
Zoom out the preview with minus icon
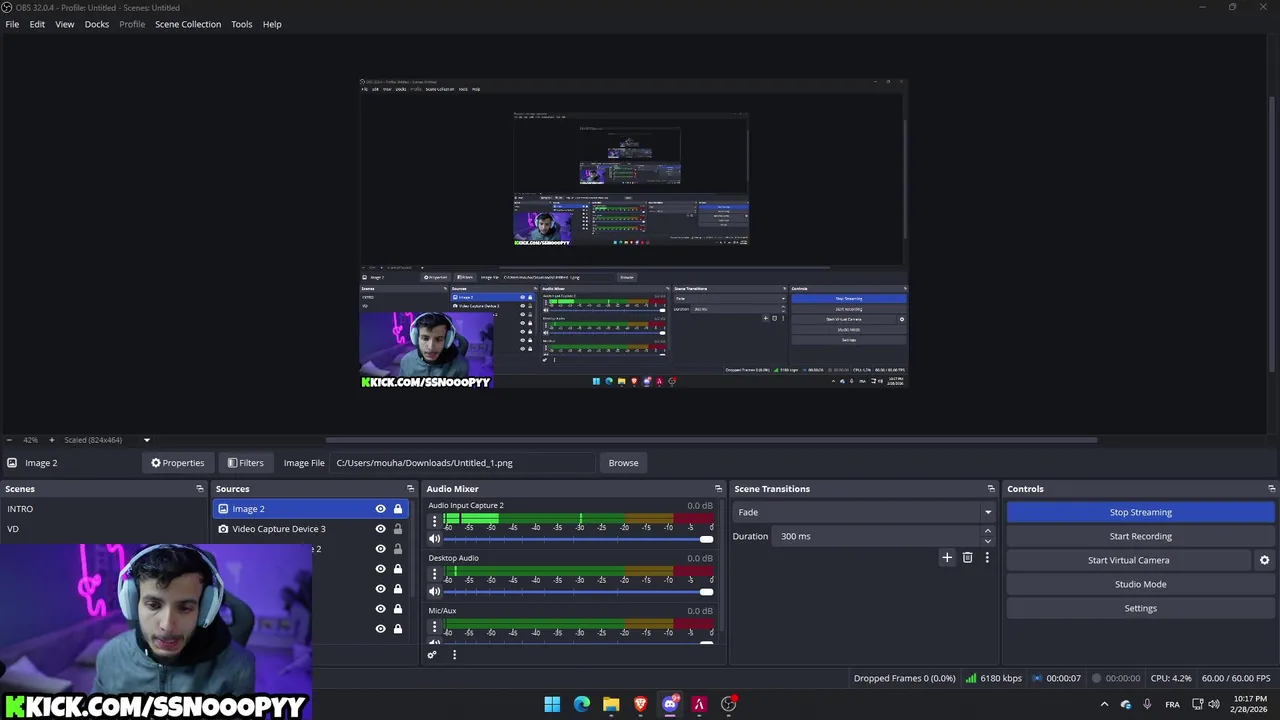(9, 440)
